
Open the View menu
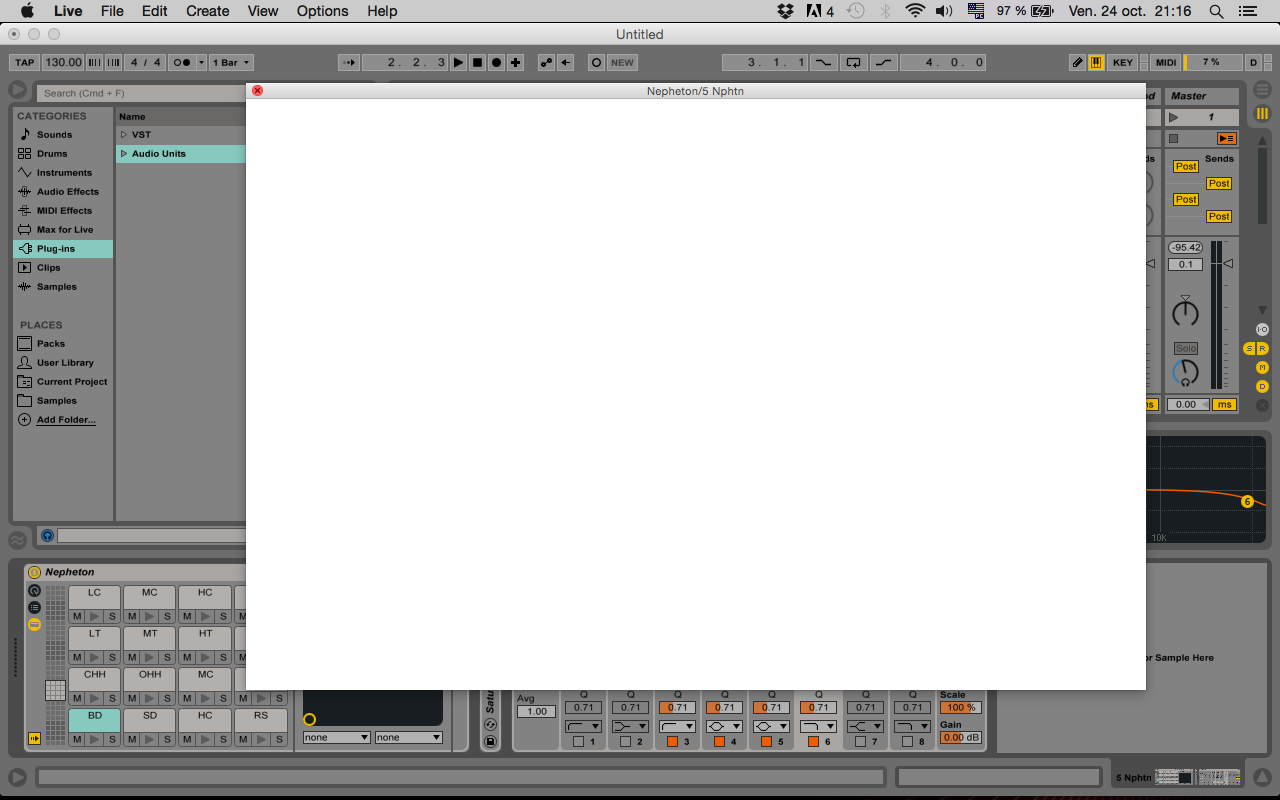tap(263, 11)
